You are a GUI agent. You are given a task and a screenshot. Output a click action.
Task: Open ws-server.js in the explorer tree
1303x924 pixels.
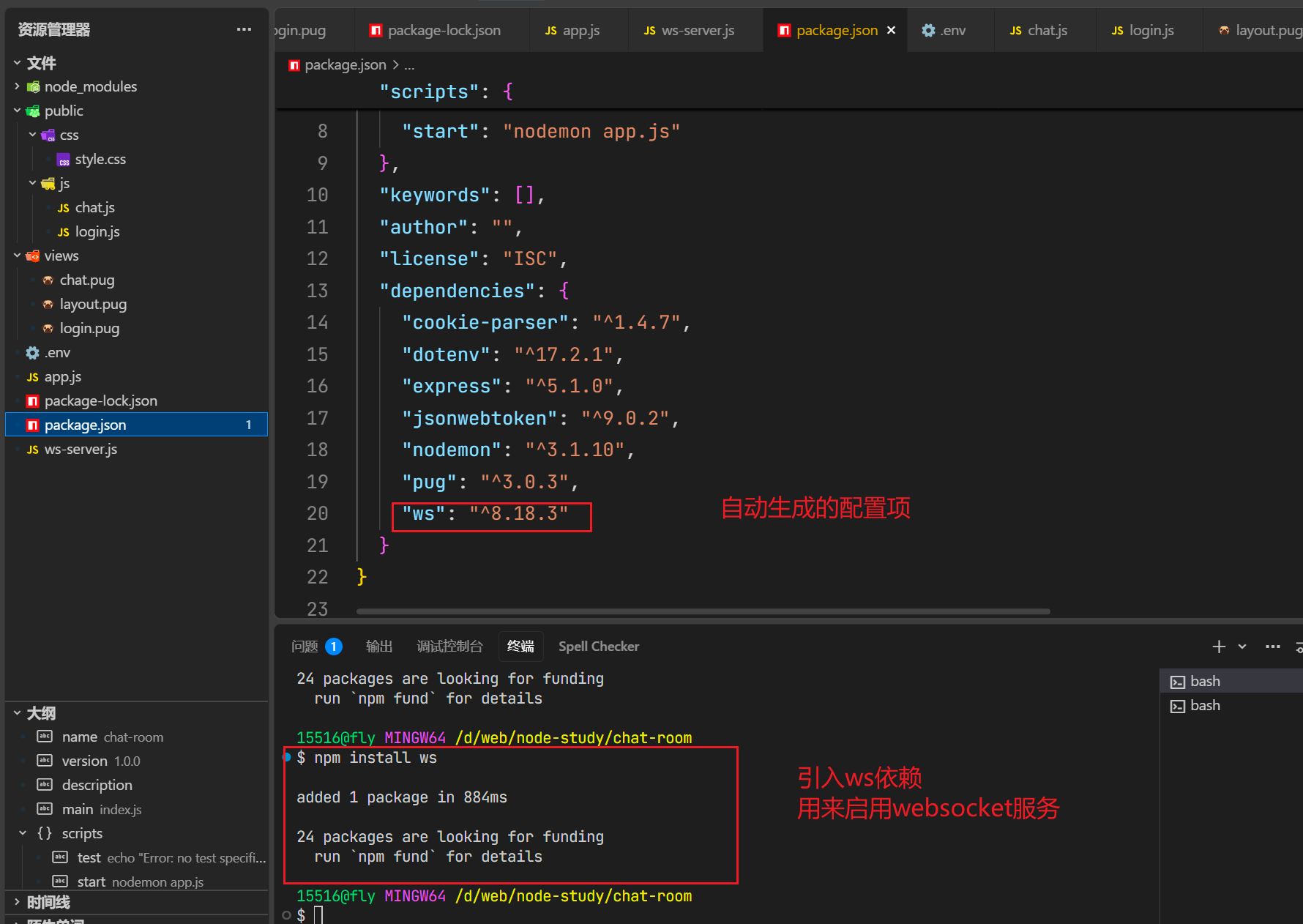pyautogui.click(x=81, y=449)
